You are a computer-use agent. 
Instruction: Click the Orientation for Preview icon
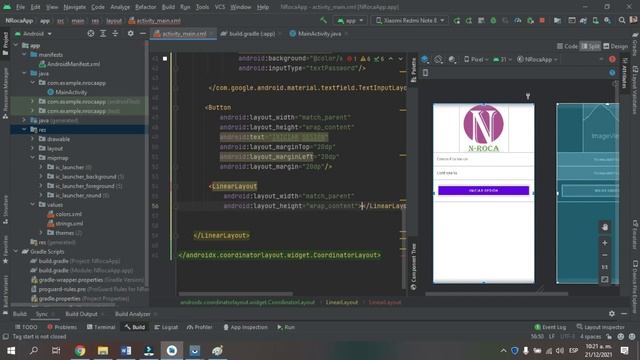pyautogui.click(x=438, y=59)
